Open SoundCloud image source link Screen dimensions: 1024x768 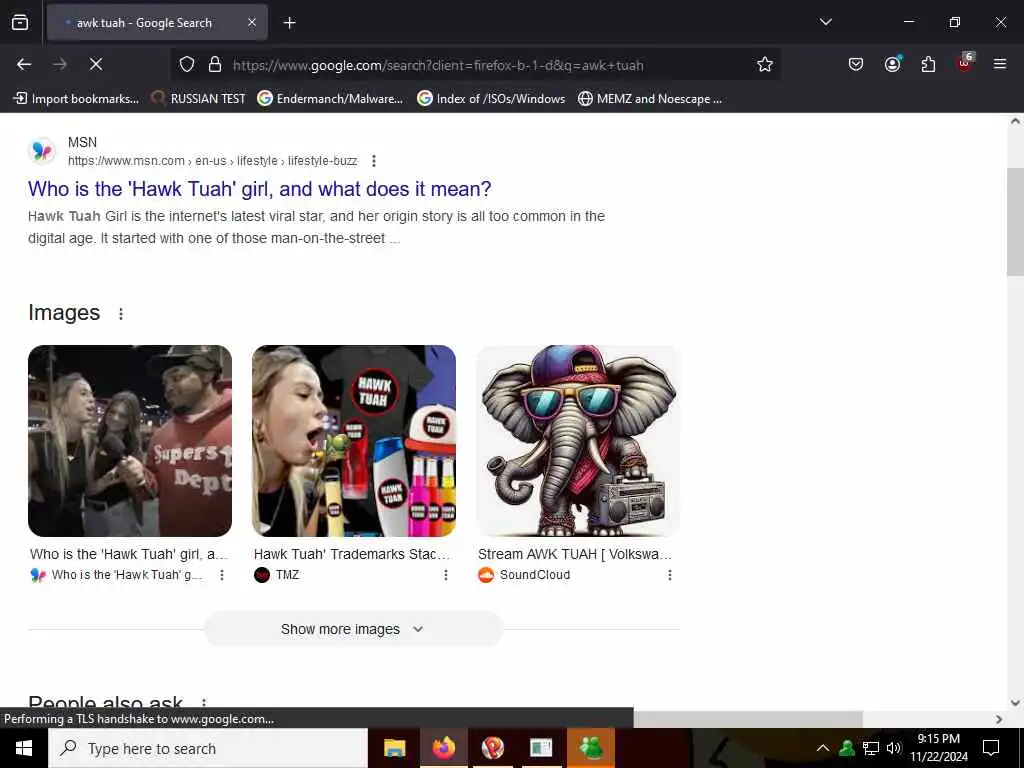[524, 575]
